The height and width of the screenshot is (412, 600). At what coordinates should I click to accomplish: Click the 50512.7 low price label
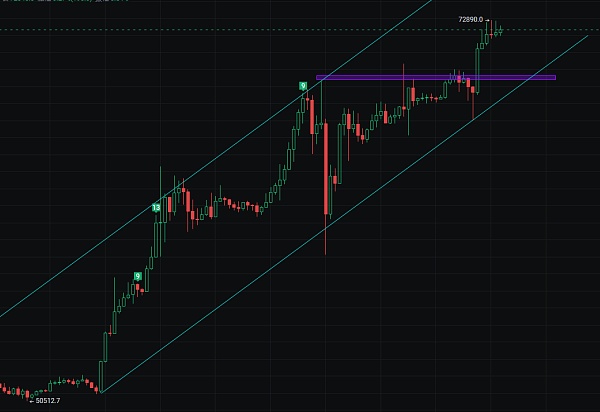click(48, 401)
